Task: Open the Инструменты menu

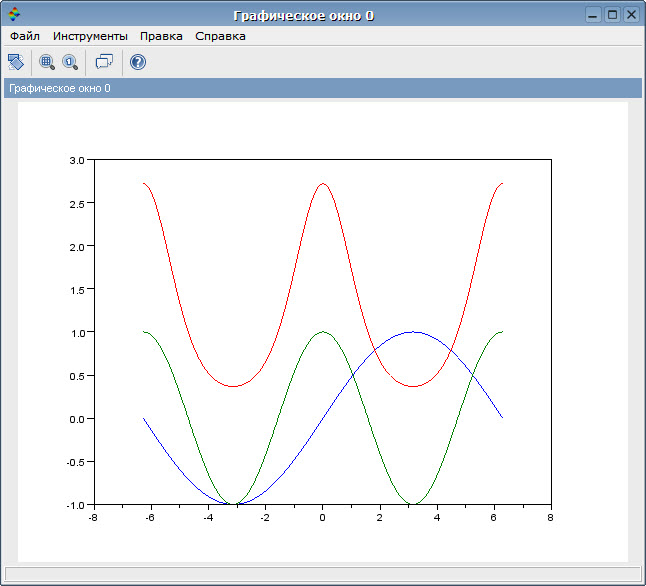Action: coord(90,36)
